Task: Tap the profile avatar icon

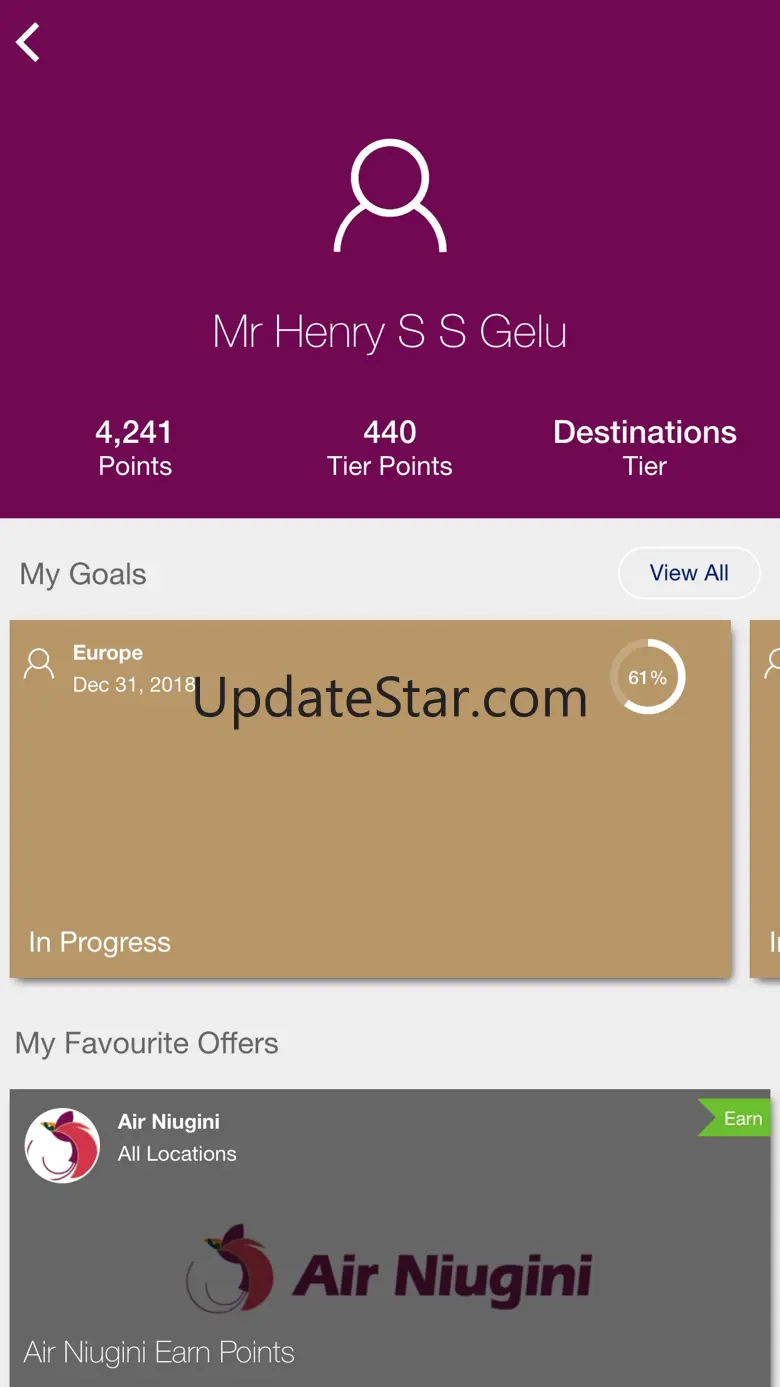Action: [390, 196]
